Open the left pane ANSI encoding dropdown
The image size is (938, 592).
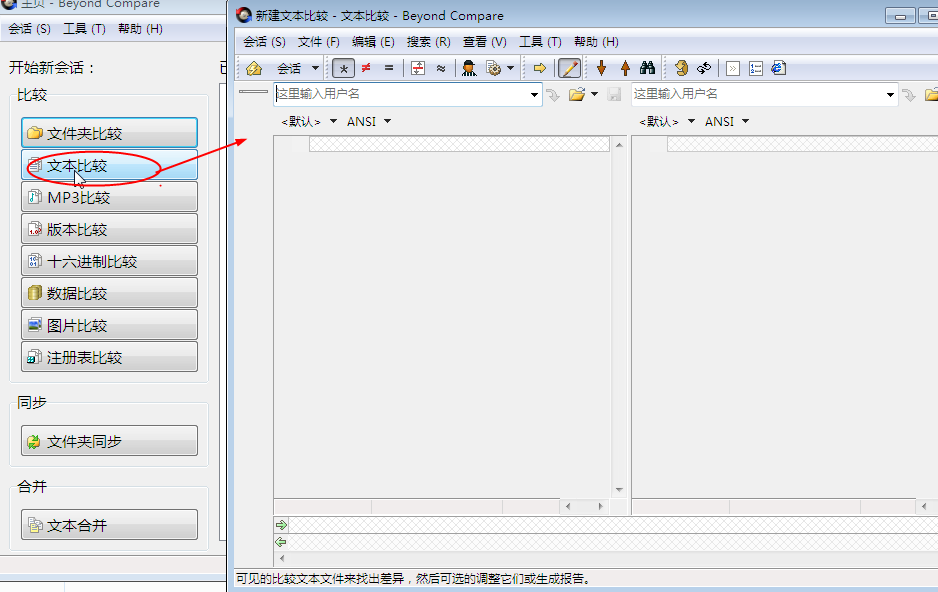tap(368, 121)
